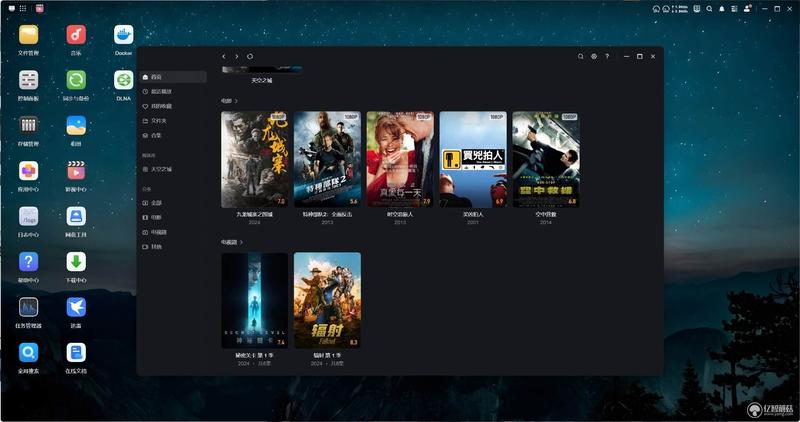800x422 pixels.
Task: Launch the red 音乐 music app
Action: coord(76,35)
